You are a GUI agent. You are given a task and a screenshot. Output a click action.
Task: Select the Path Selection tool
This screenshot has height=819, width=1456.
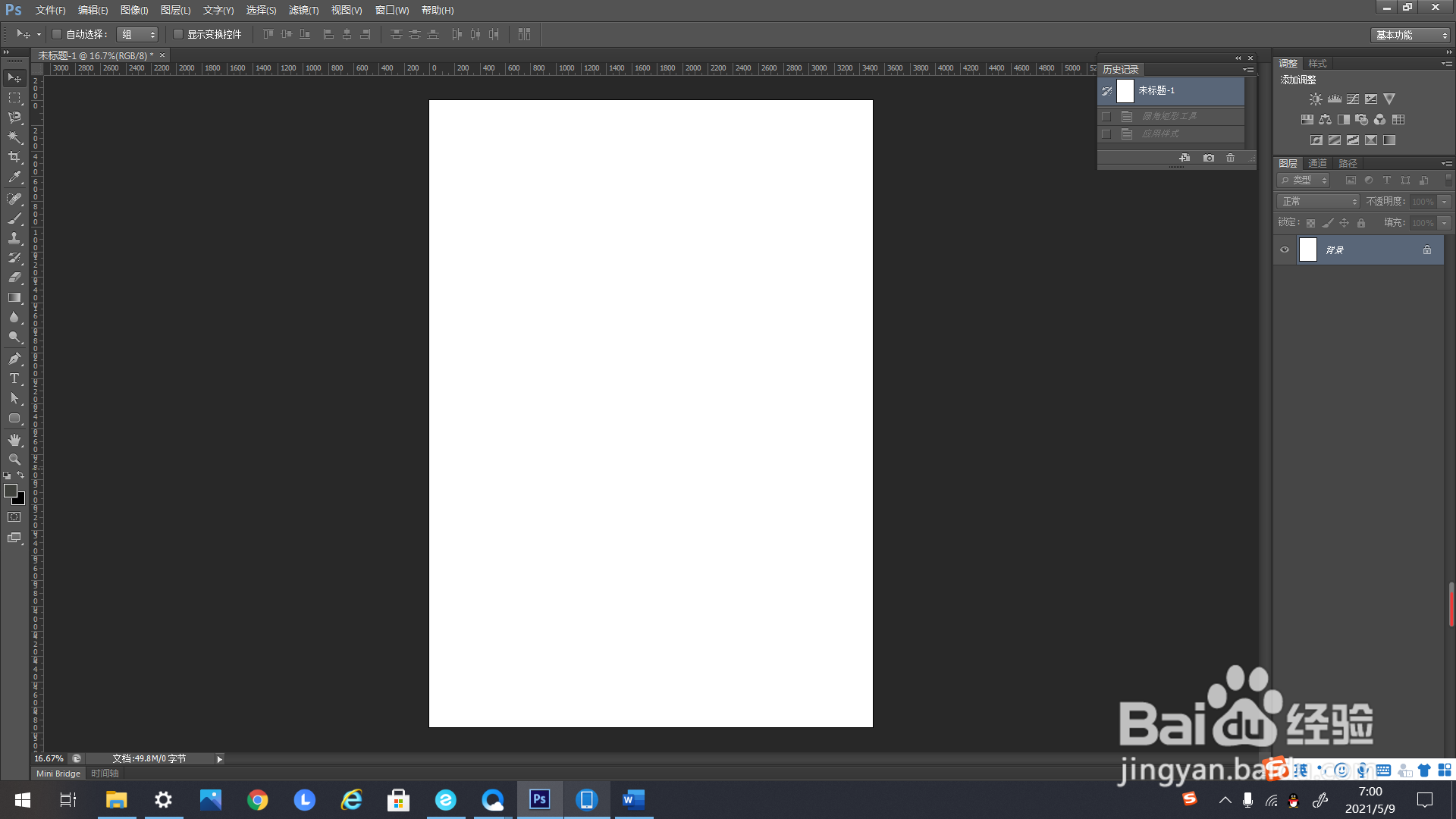14,398
